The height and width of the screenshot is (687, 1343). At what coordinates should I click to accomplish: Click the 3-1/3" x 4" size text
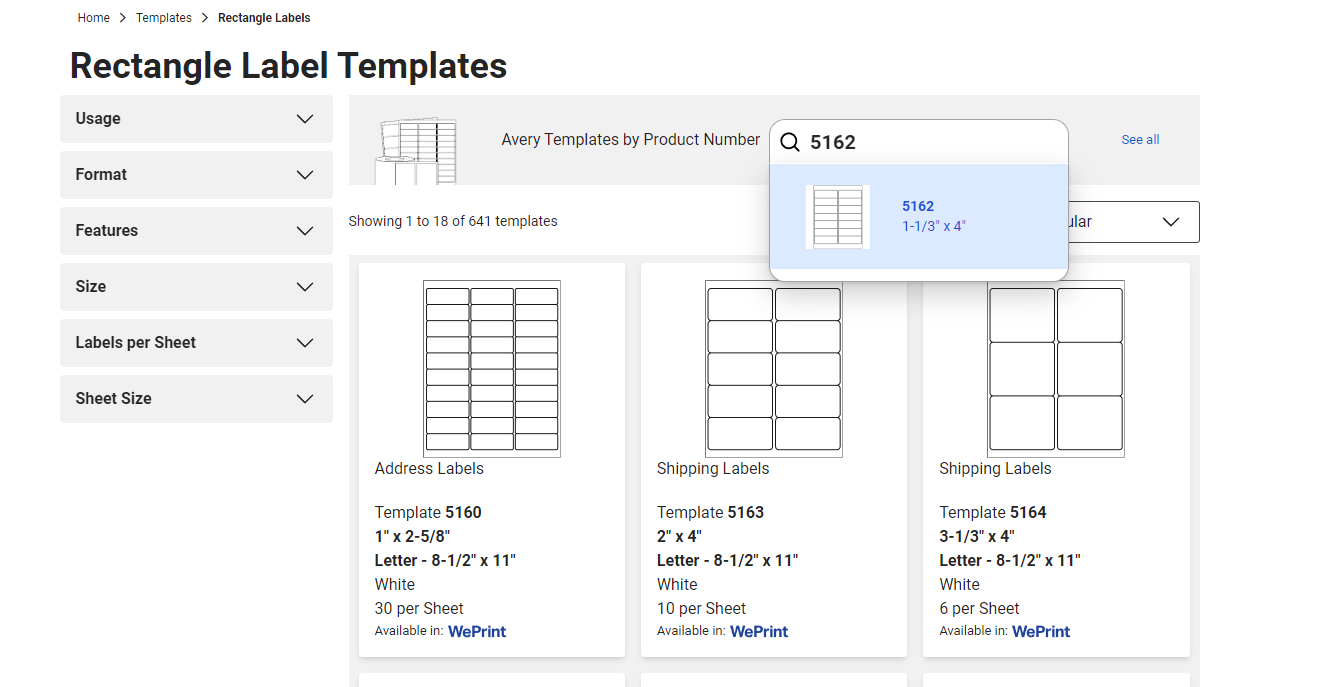coord(976,537)
